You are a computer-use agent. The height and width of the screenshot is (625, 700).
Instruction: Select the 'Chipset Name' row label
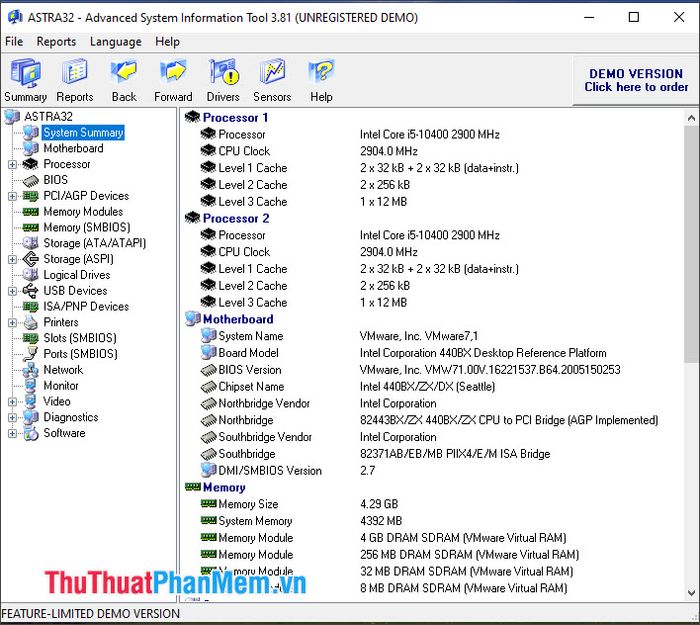pos(251,387)
